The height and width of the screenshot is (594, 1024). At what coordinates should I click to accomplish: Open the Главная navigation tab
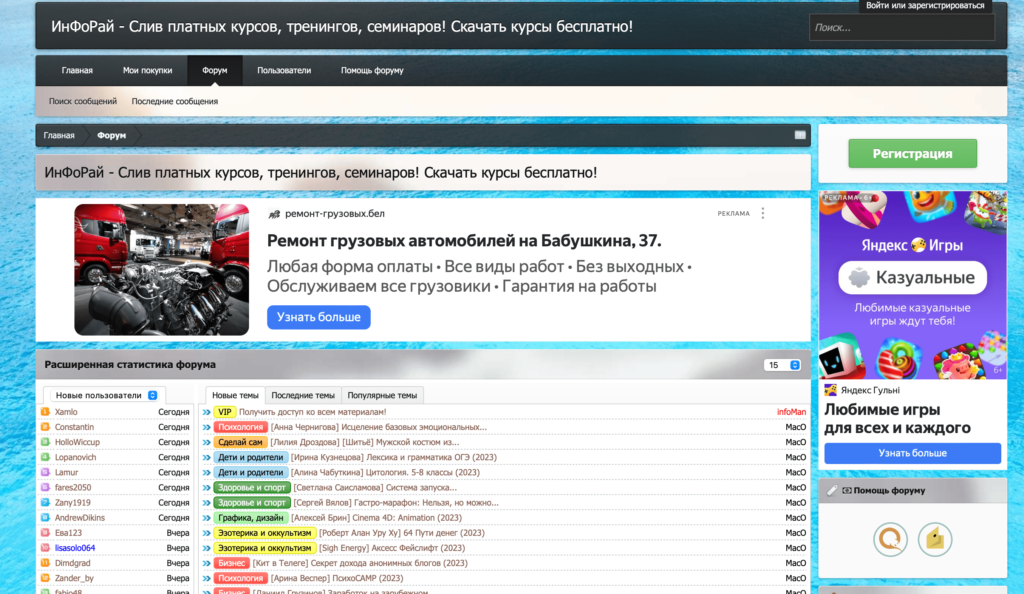click(77, 70)
